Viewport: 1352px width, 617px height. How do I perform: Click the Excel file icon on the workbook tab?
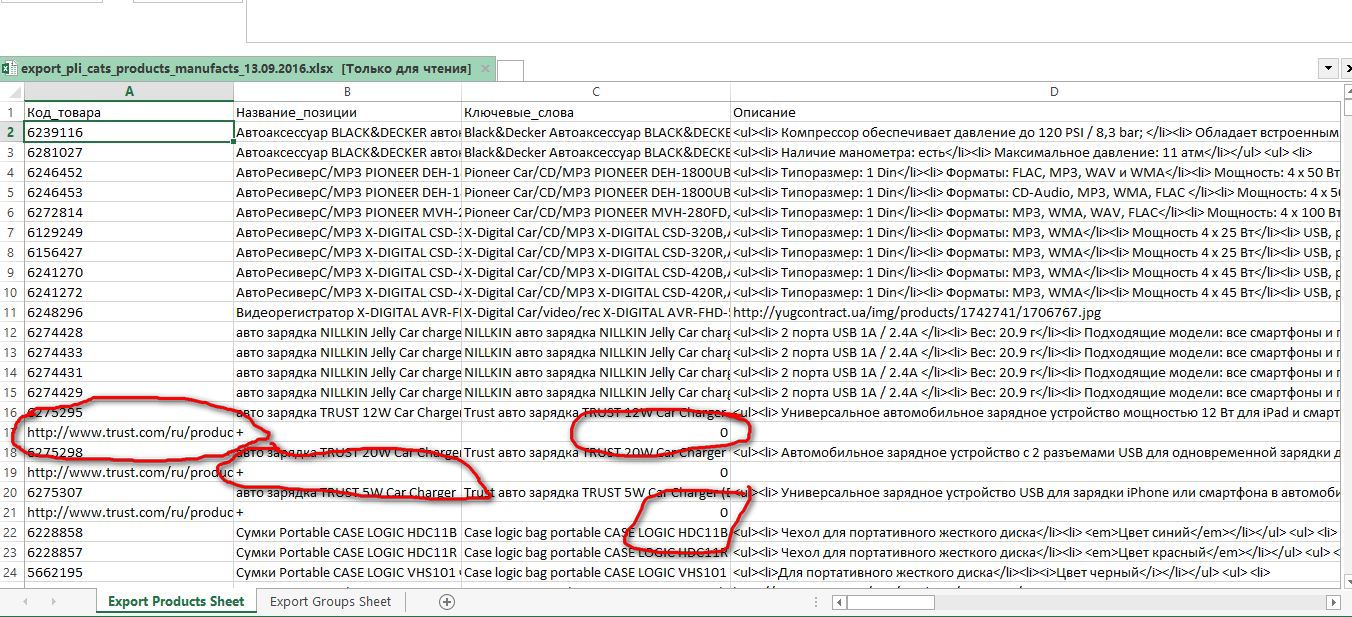8,69
